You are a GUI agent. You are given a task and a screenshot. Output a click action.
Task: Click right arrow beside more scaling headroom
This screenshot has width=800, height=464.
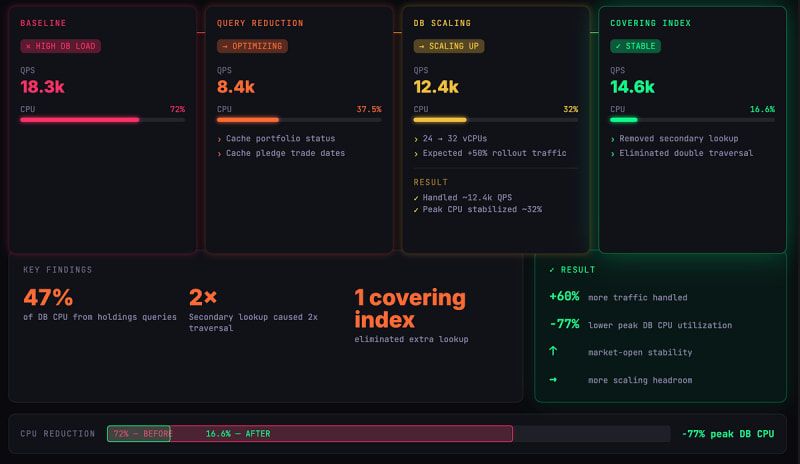[553, 380]
